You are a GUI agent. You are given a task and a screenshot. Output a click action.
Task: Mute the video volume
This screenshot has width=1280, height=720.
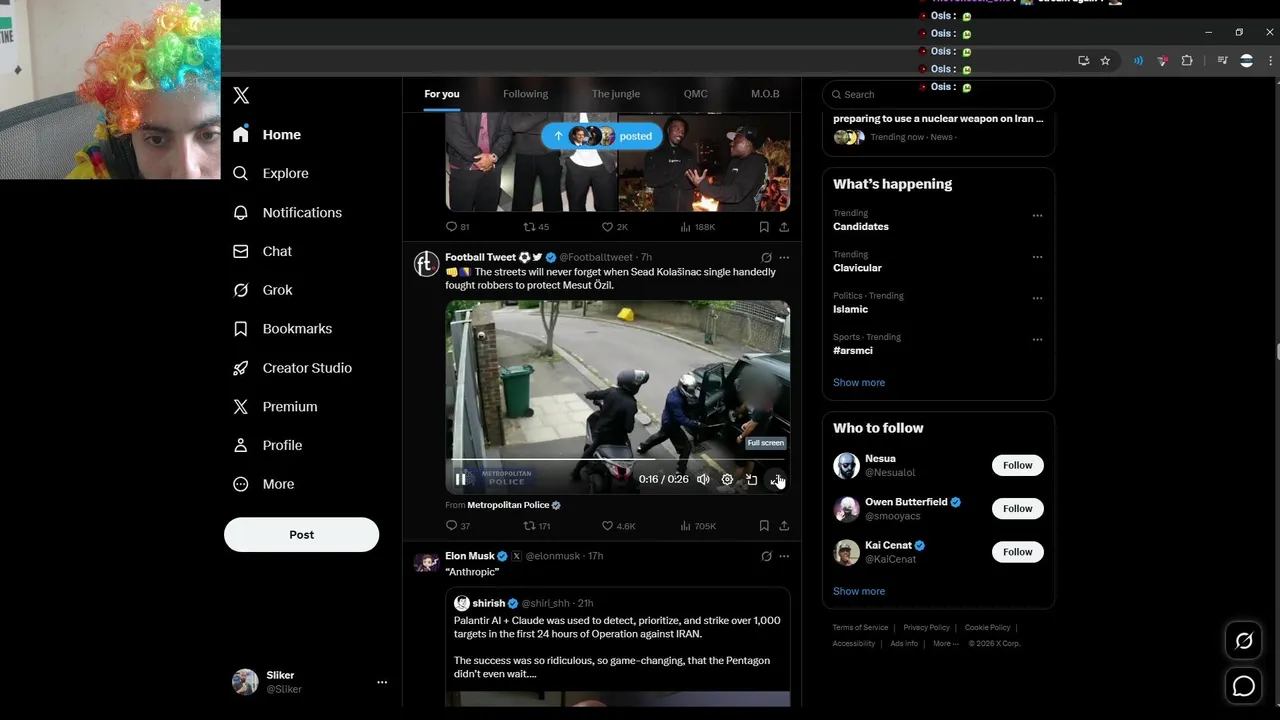pos(703,479)
